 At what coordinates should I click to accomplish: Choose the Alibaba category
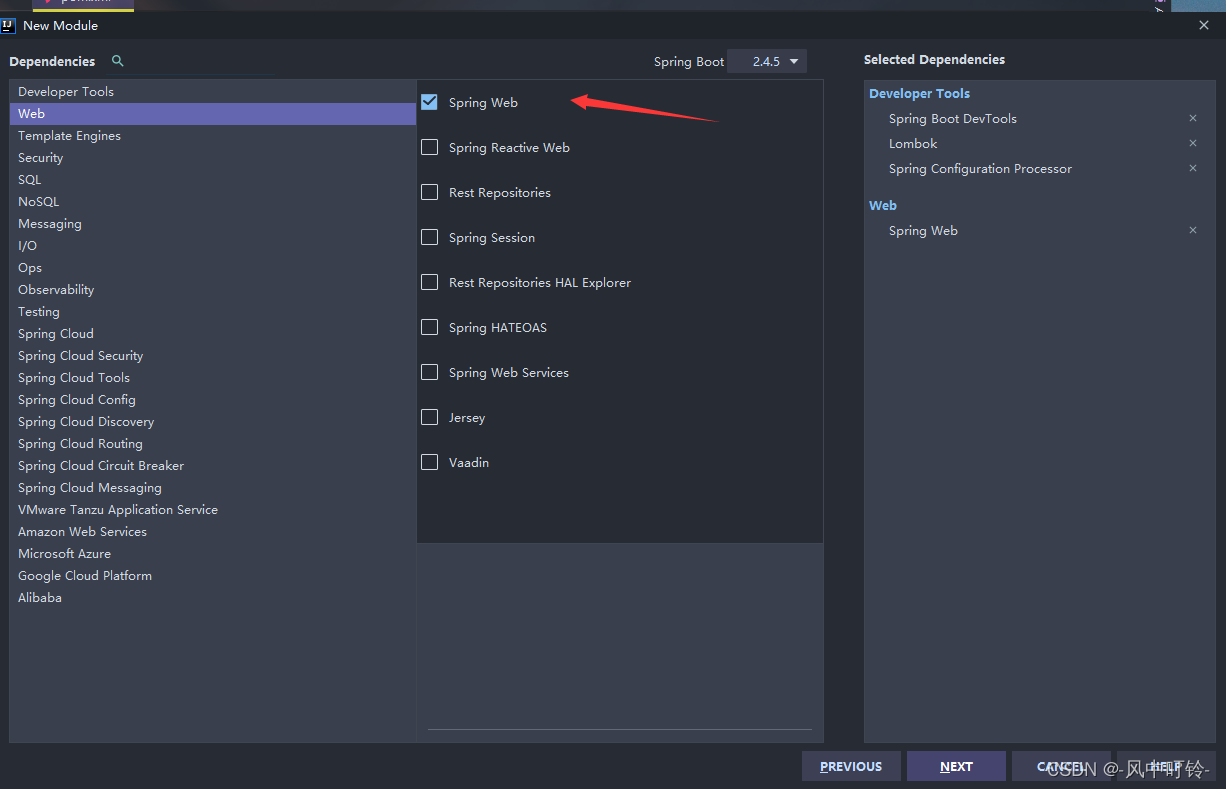(x=213, y=597)
